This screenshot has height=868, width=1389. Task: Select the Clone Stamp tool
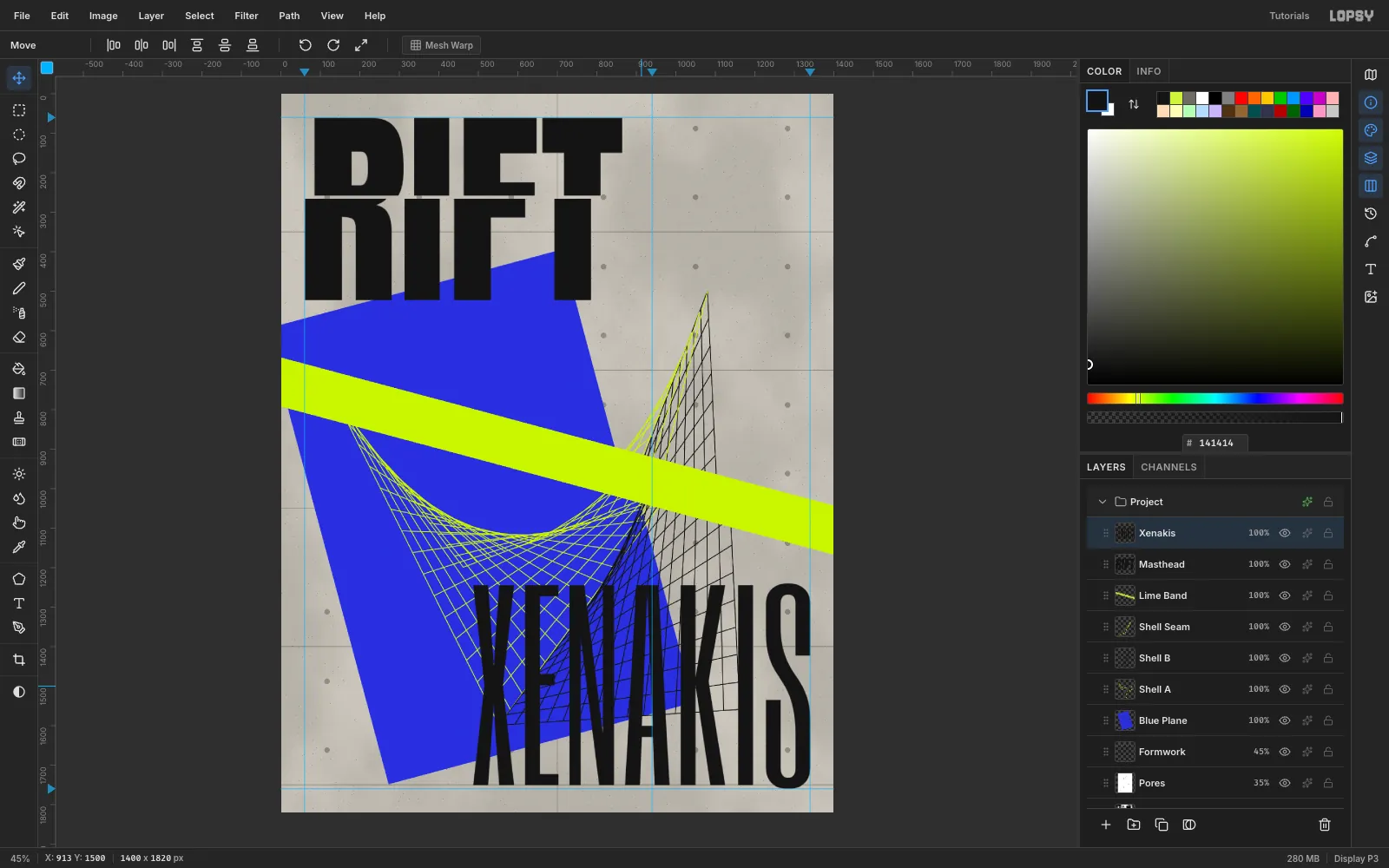click(x=19, y=418)
